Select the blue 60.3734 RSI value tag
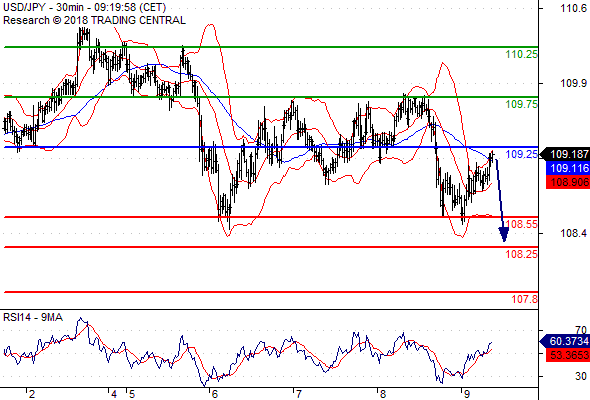590x400 pixels. (564, 341)
